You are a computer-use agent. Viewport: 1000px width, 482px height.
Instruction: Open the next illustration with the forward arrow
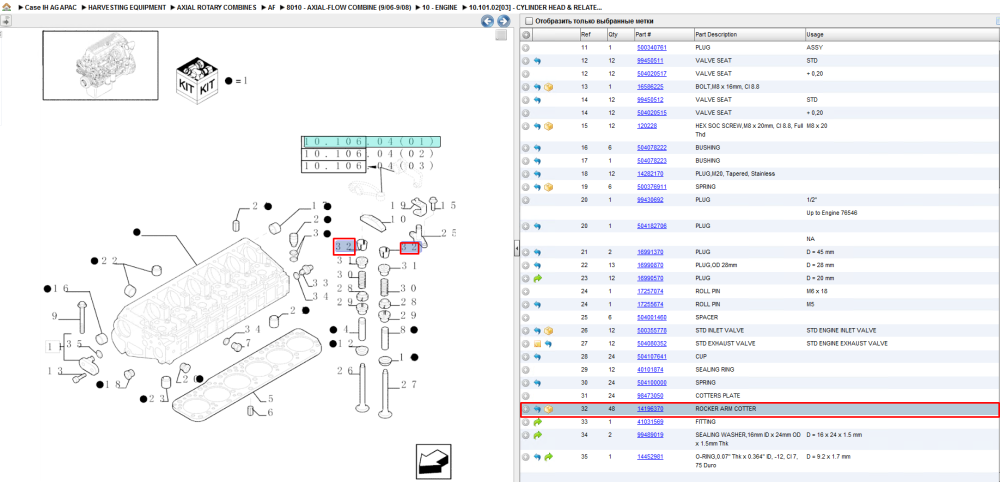[x=503, y=21]
